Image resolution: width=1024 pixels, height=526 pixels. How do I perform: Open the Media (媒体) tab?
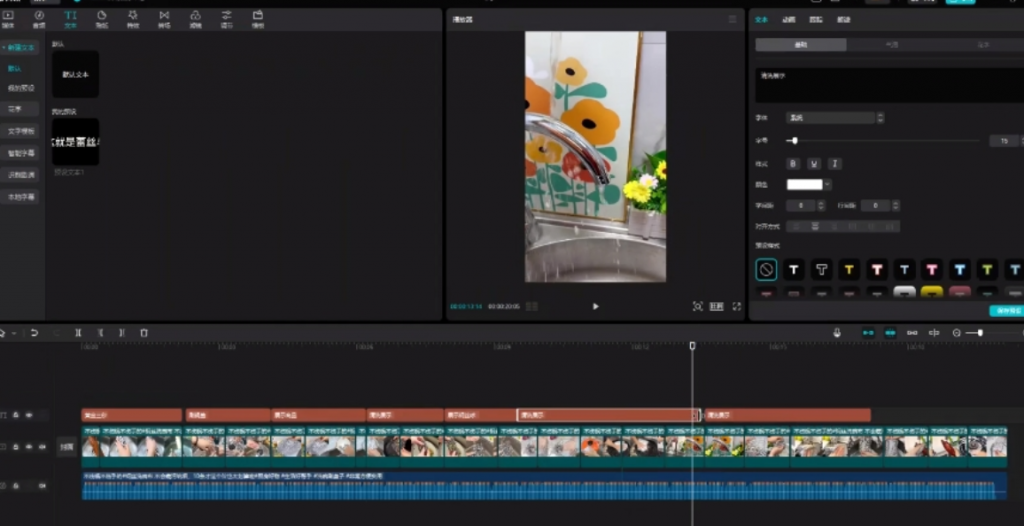pos(8,19)
